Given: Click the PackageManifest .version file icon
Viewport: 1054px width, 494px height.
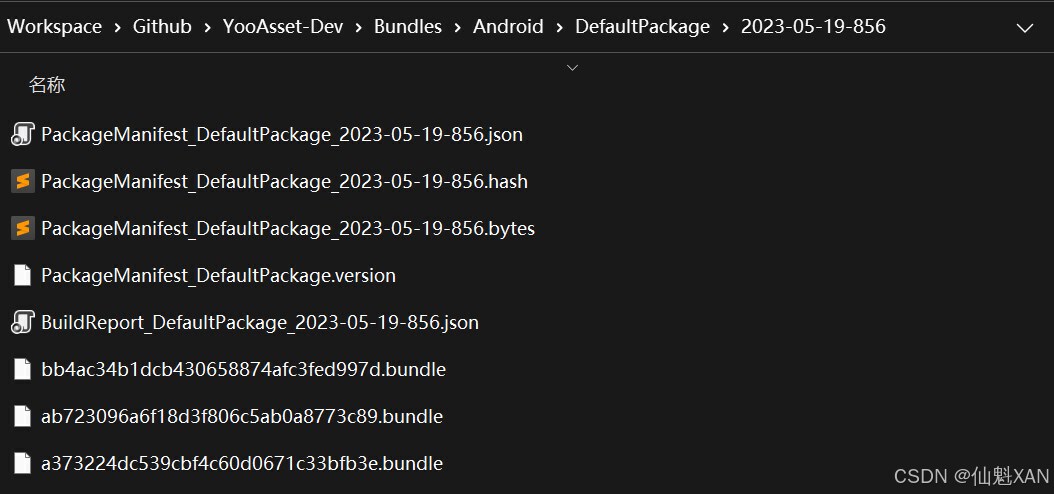Looking at the screenshot, I should pos(22,275).
